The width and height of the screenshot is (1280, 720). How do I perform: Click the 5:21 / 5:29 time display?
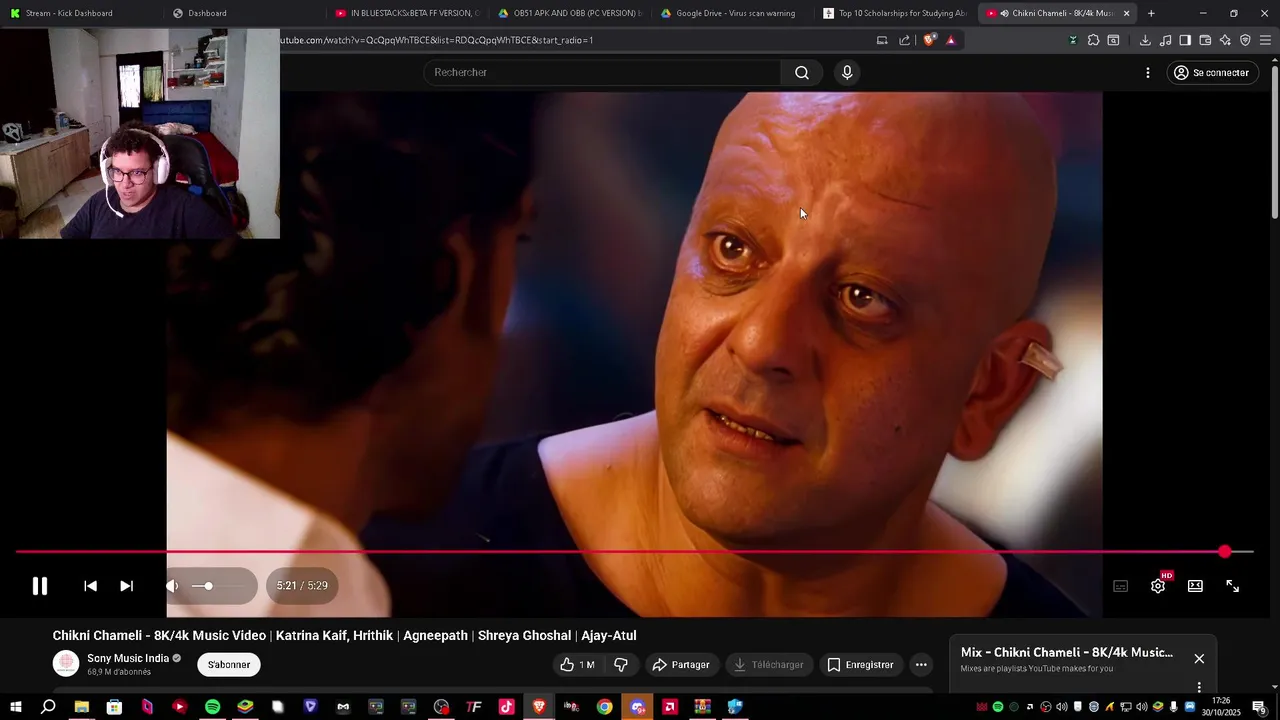(302, 586)
